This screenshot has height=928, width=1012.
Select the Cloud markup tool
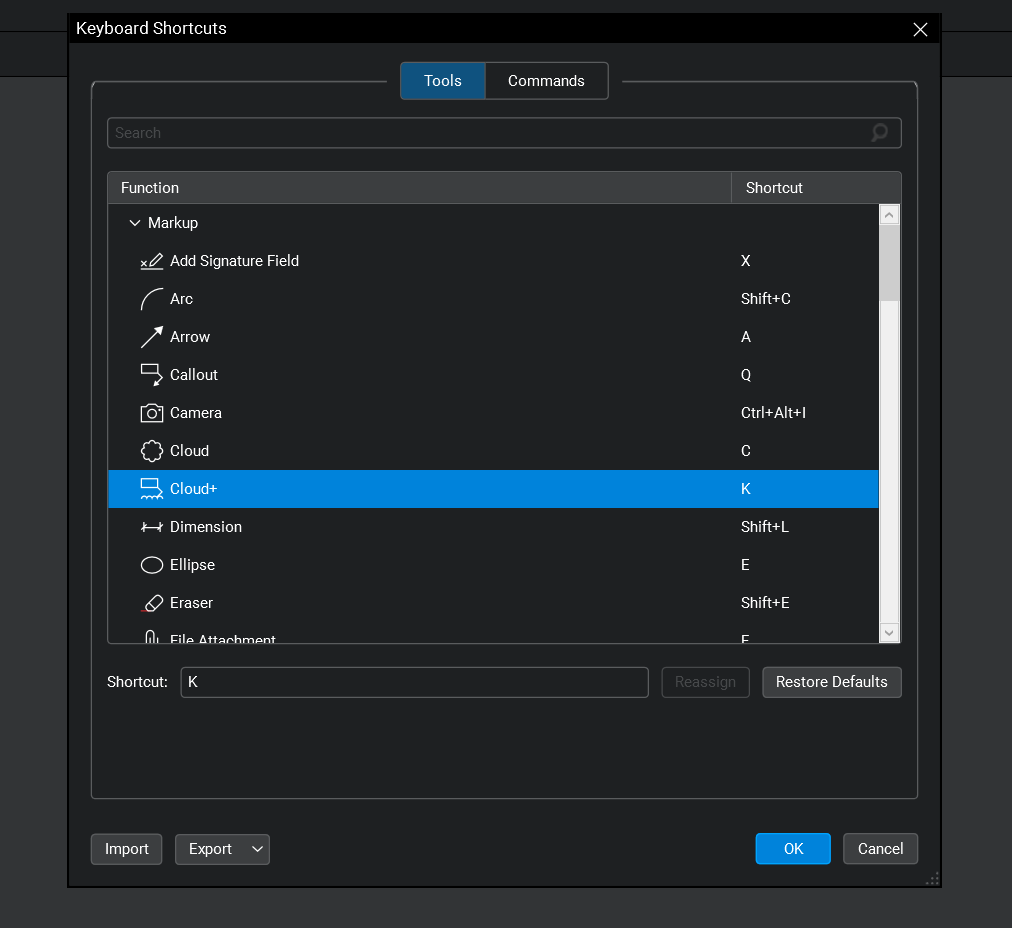point(190,451)
